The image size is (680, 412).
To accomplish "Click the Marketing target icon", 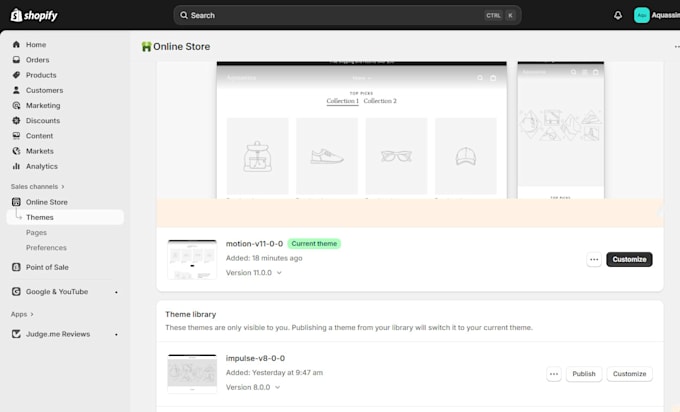I will point(16,105).
